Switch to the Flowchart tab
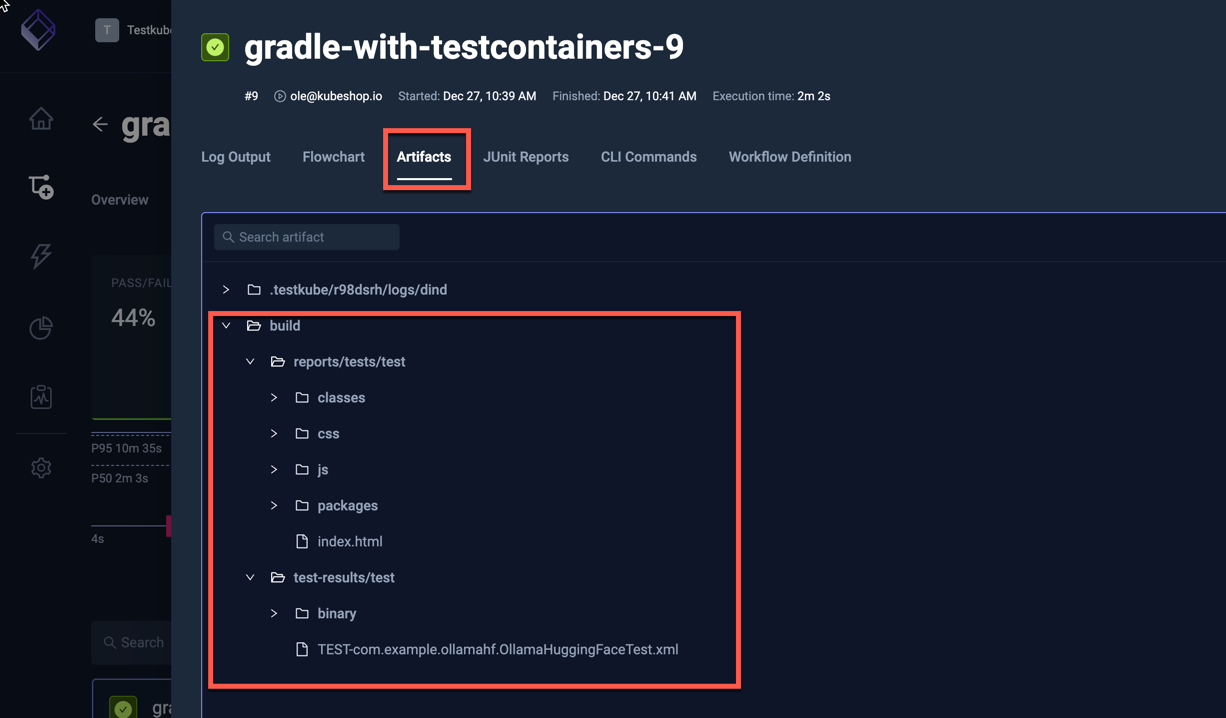The width and height of the screenshot is (1226, 718). (x=333, y=157)
